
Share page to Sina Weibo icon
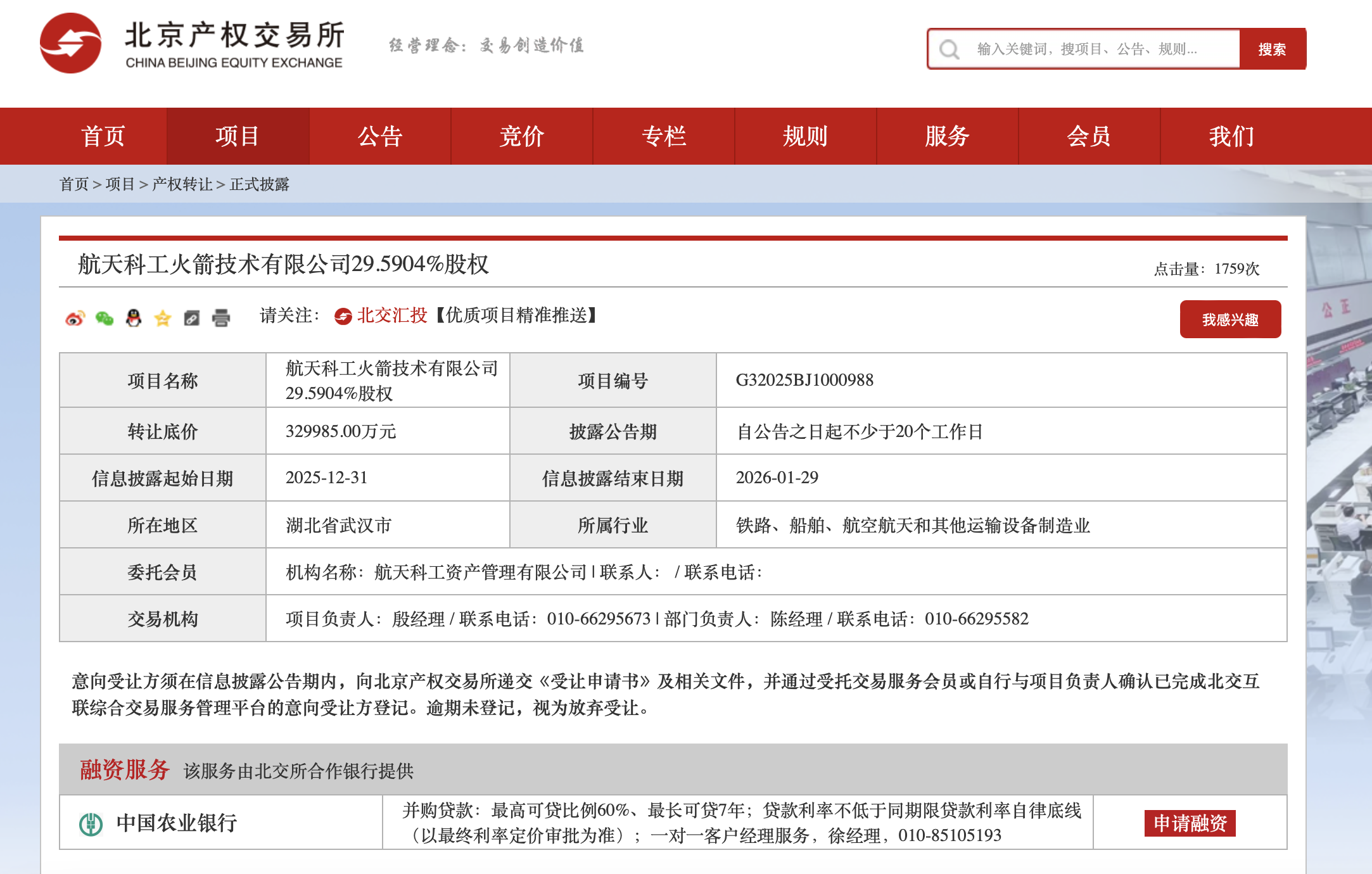pyautogui.click(x=75, y=318)
